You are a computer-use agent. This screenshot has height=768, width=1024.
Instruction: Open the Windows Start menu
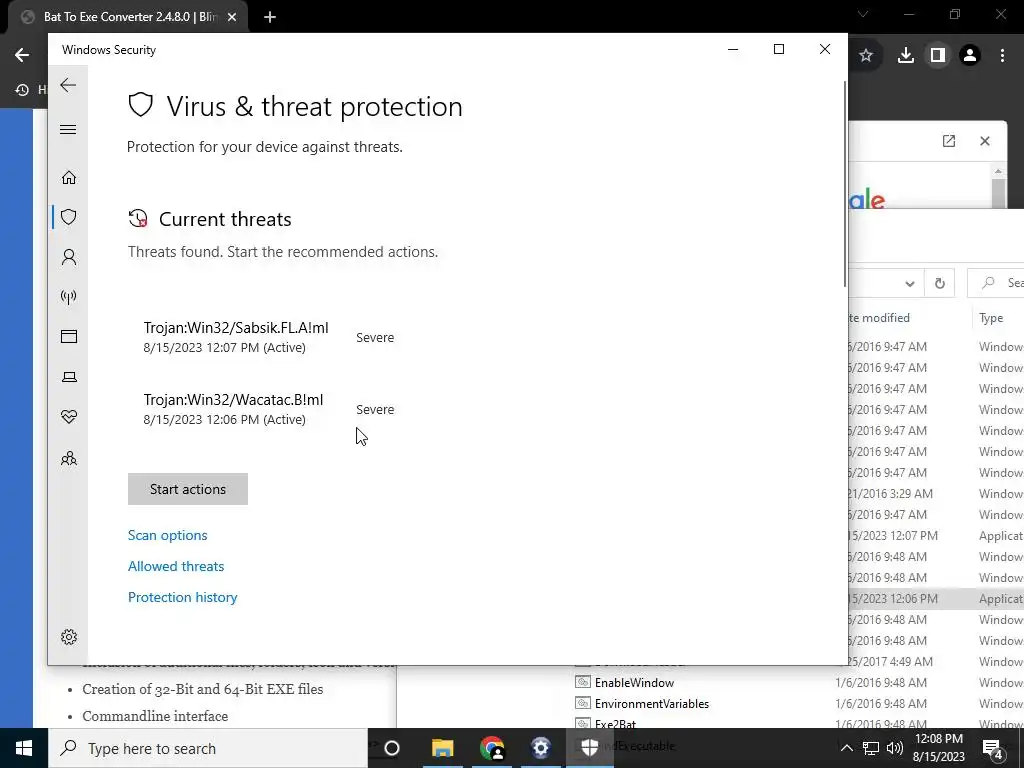click(24, 748)
